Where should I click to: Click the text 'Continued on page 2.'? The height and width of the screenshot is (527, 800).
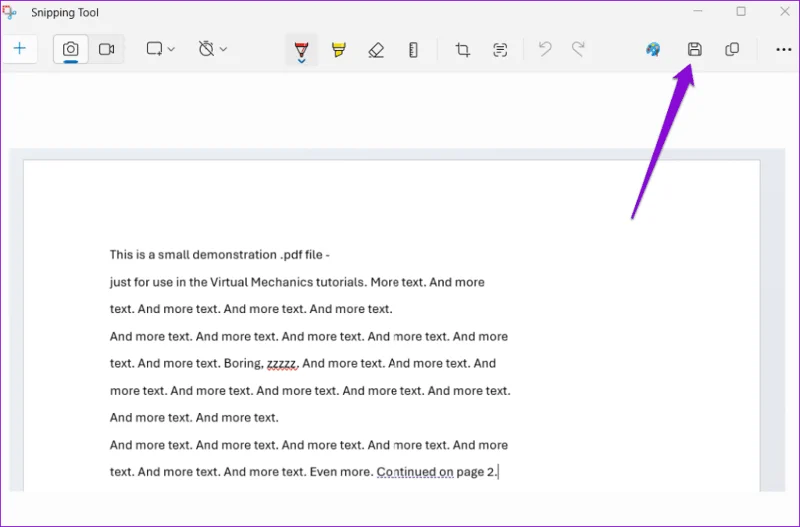coord(437,472)
